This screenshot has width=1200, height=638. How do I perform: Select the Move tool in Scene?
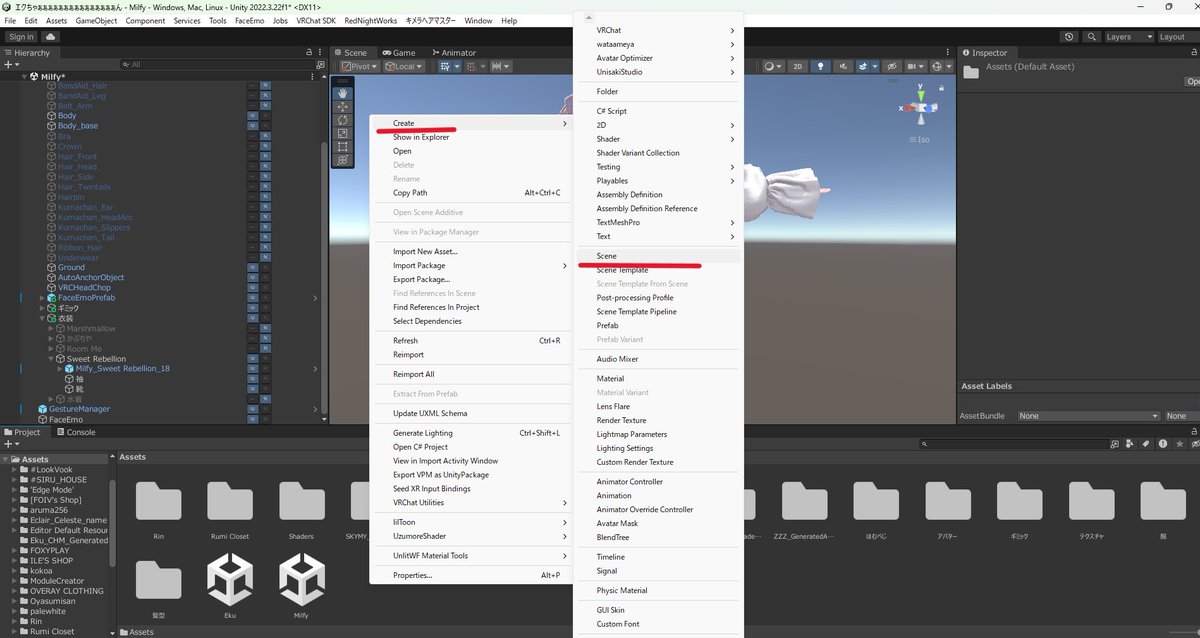343,106
